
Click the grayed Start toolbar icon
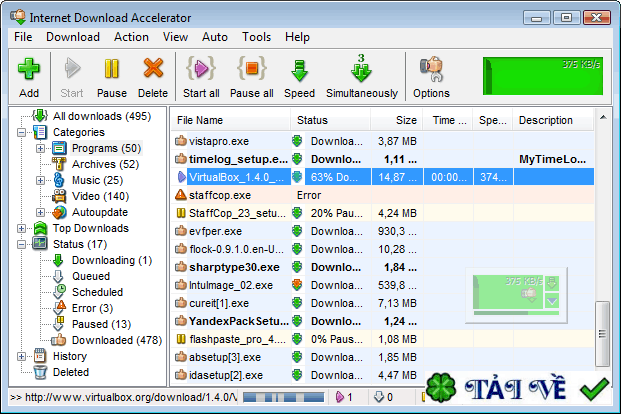pyautogui.click(x=72, y=77)
